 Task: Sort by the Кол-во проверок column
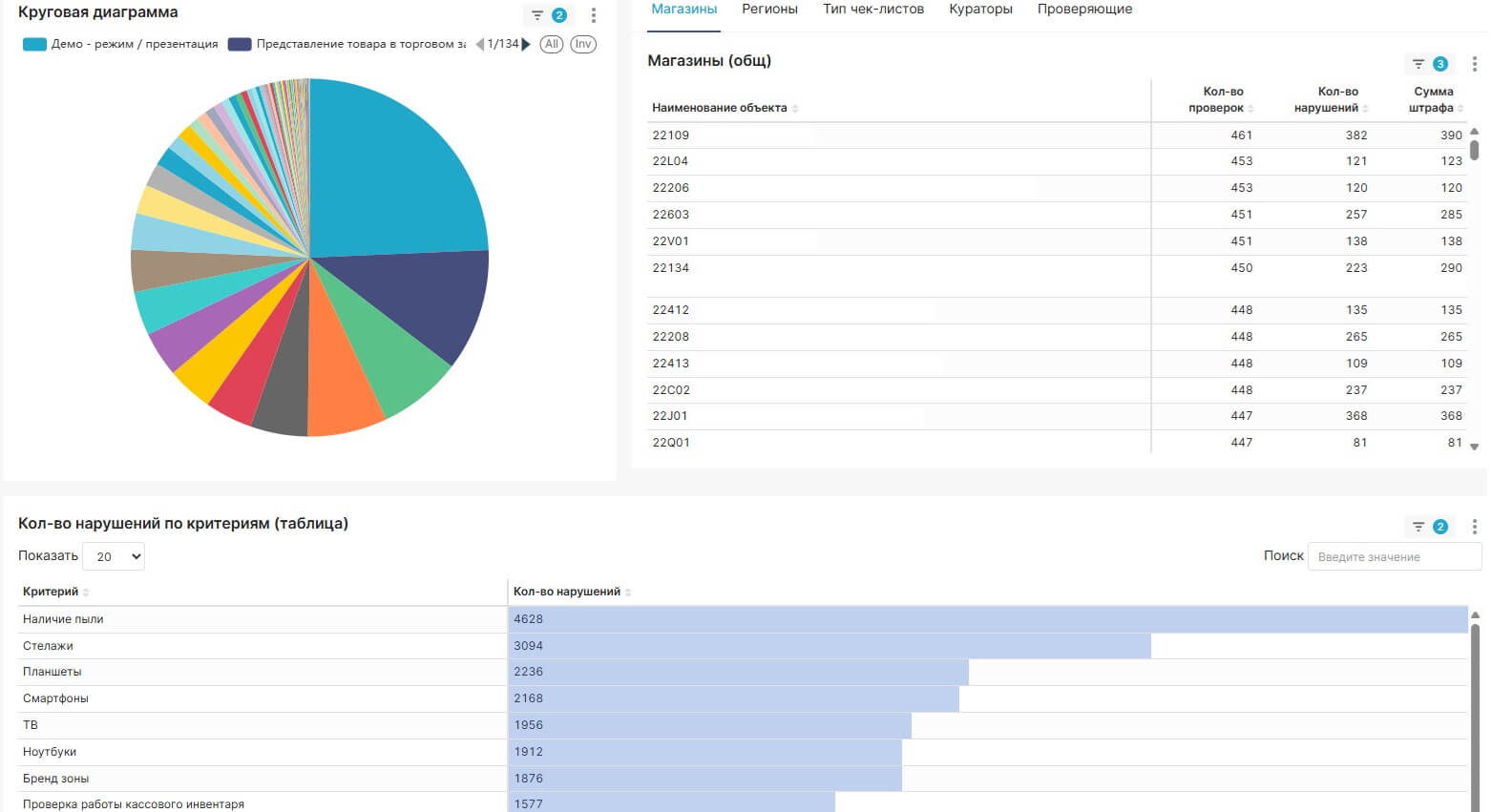(1222, 99)
